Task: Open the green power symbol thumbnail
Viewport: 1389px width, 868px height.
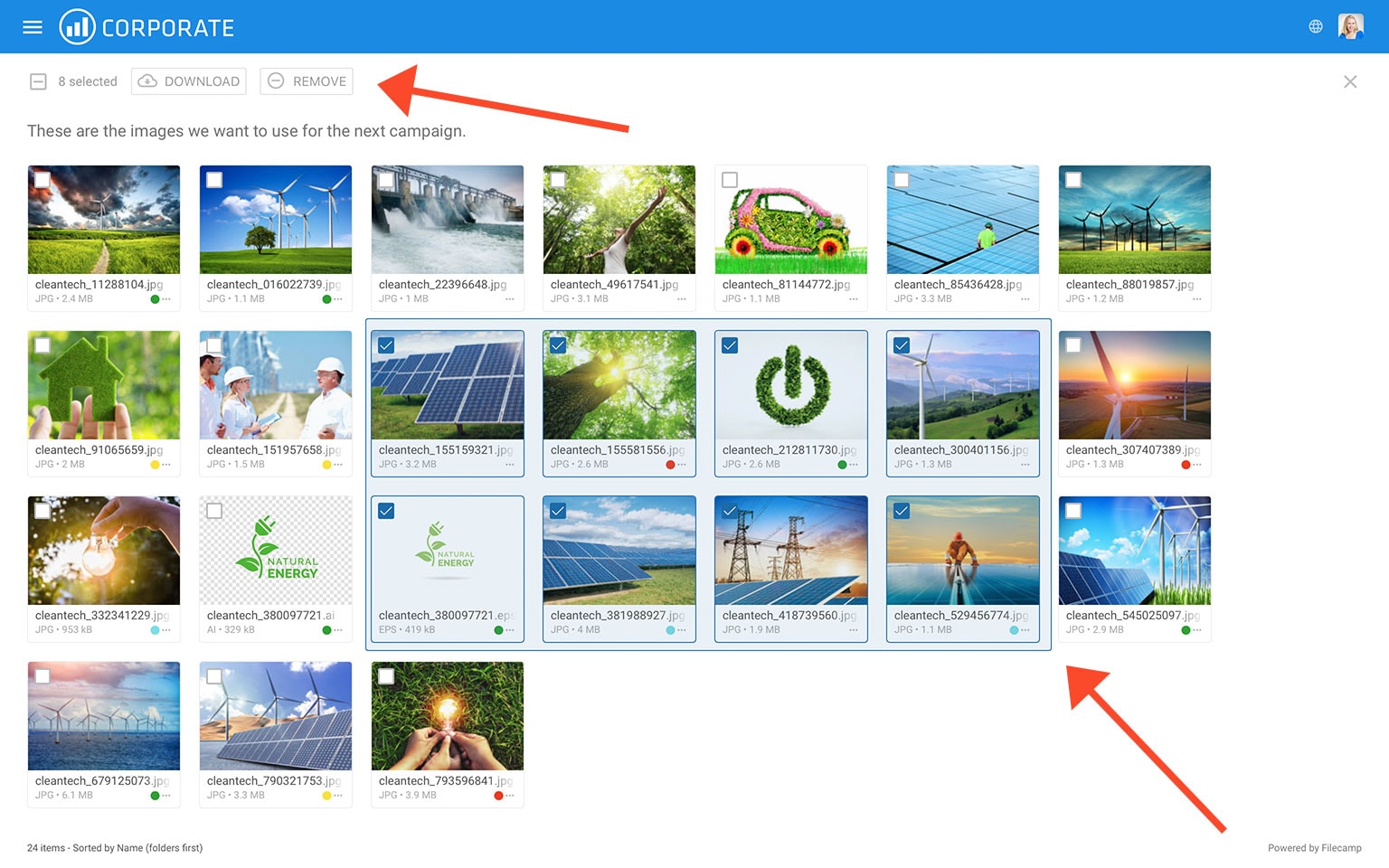Action: click(x=791, y=385)
